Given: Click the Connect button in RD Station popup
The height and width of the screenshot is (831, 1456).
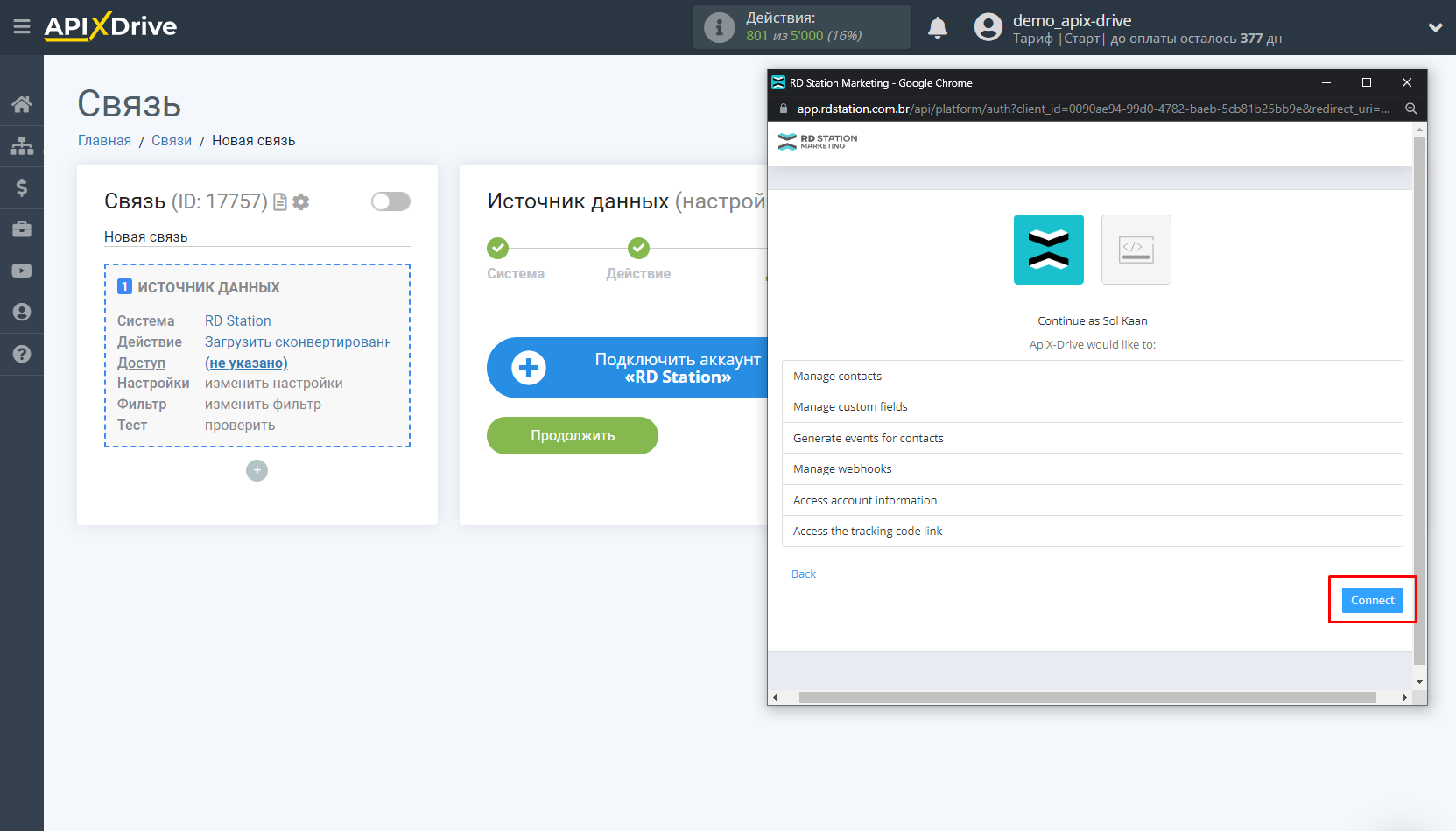Looking at the screenshot, I should (x=1372, y=601).
